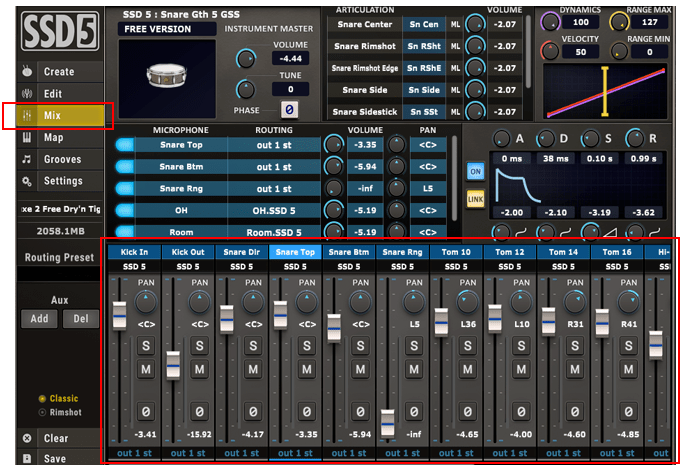Click the instrument master Volume knob
Screen dimensions: 685x470
click(246, 59)
